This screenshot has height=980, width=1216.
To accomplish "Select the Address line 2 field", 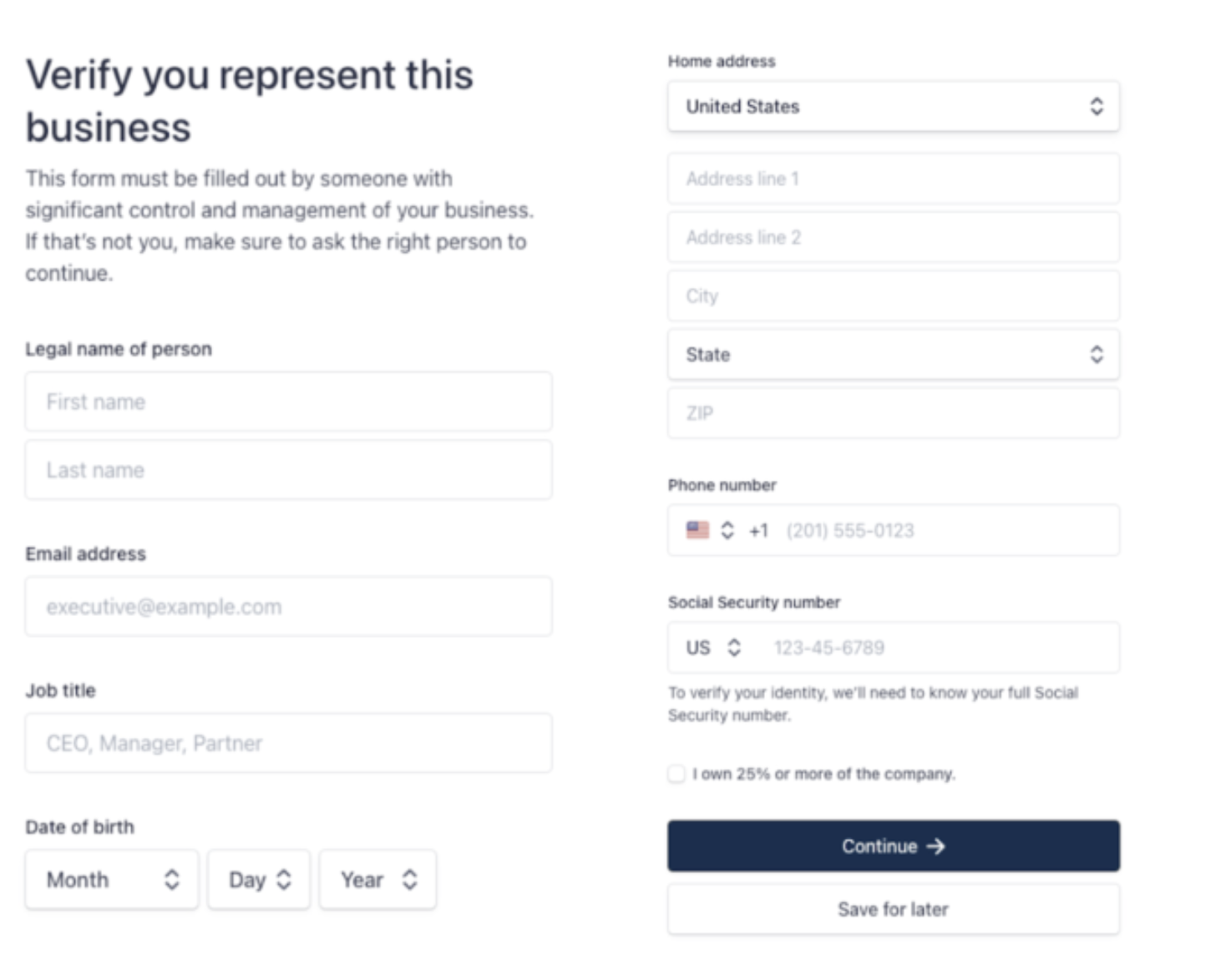I will point(894,237).
